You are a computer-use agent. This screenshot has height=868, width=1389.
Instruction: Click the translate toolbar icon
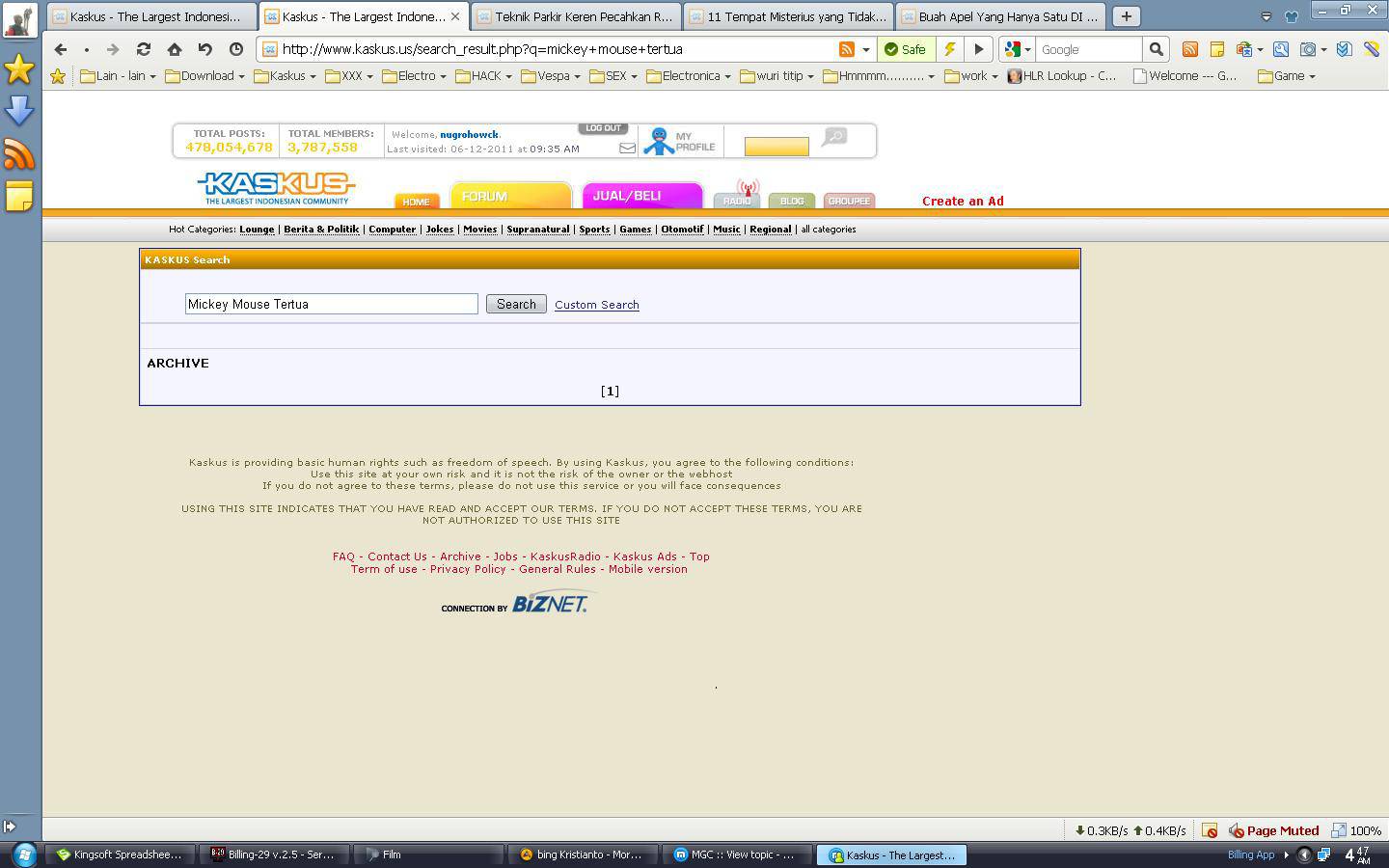[x=1244, y=49]
